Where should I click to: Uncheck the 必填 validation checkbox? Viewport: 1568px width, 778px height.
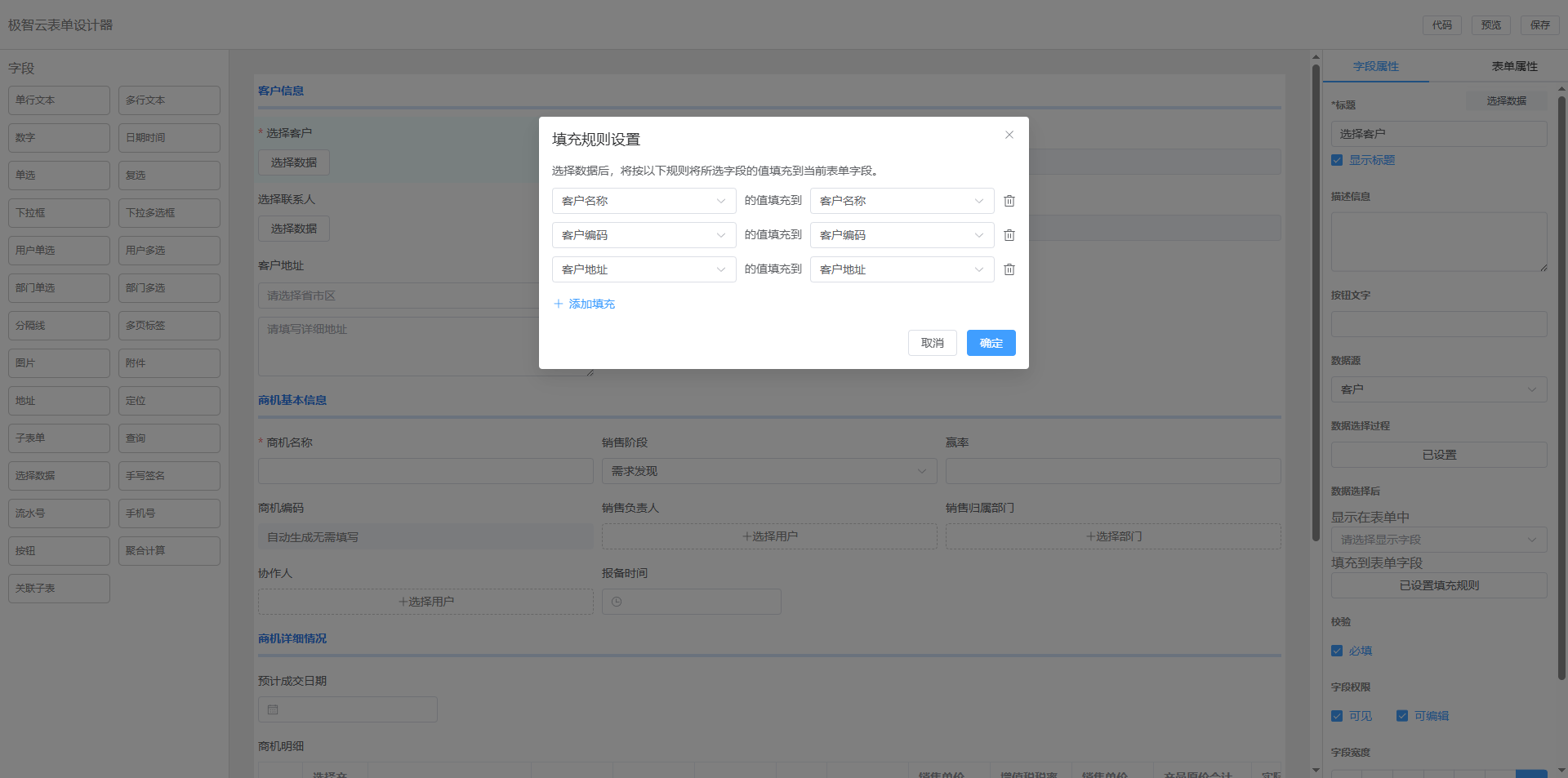point(1337,651)
